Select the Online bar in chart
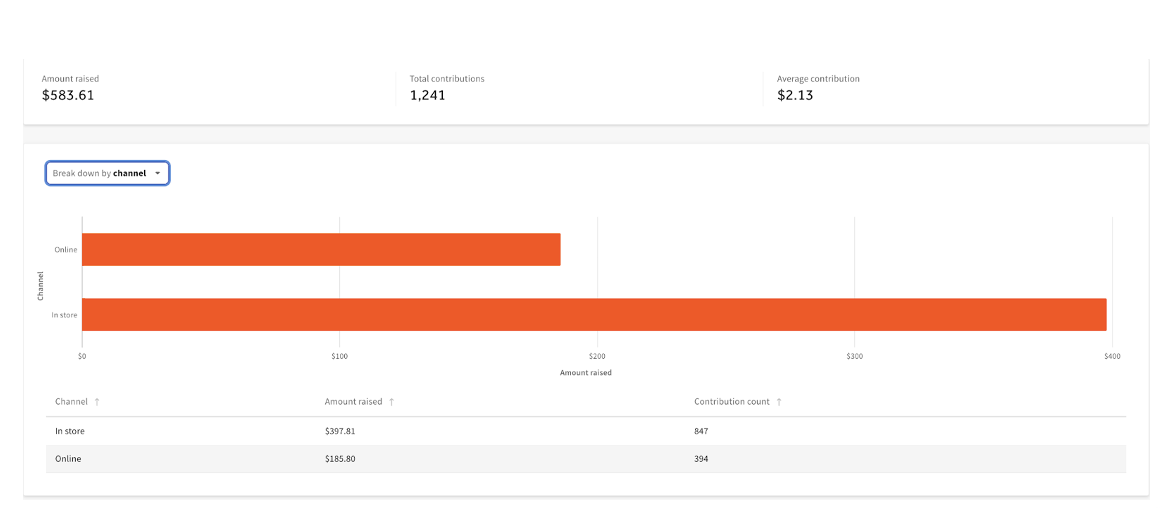1162x508 pixels. (320, 250)
